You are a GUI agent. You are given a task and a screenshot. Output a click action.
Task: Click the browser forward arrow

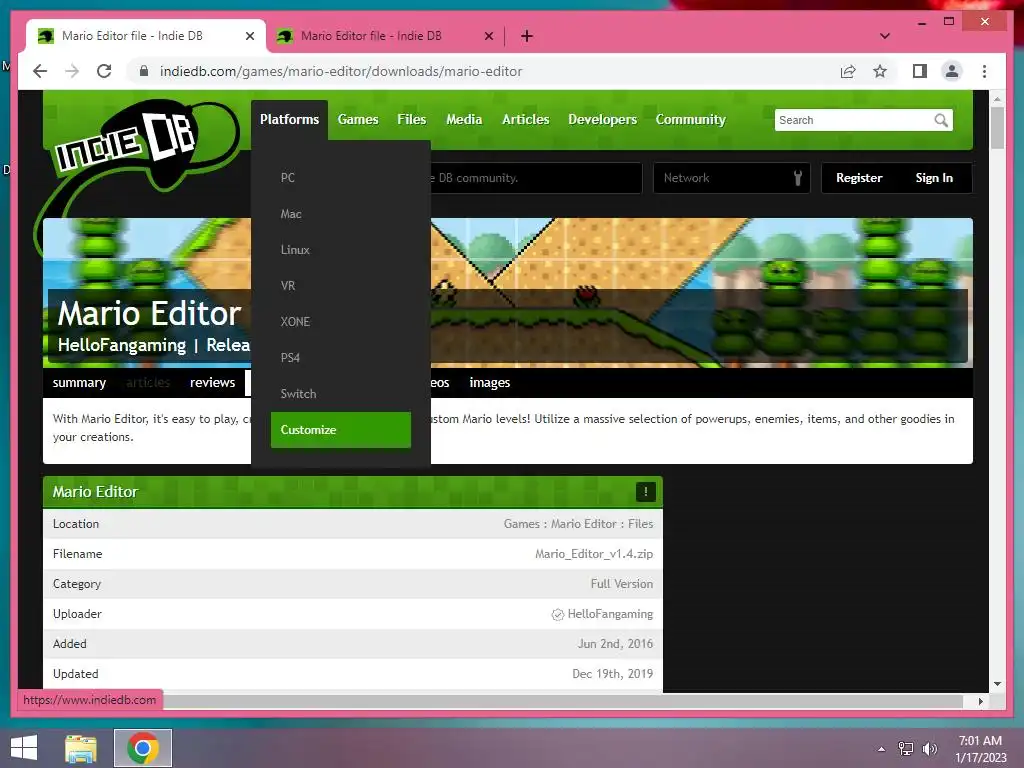point(72,71)
